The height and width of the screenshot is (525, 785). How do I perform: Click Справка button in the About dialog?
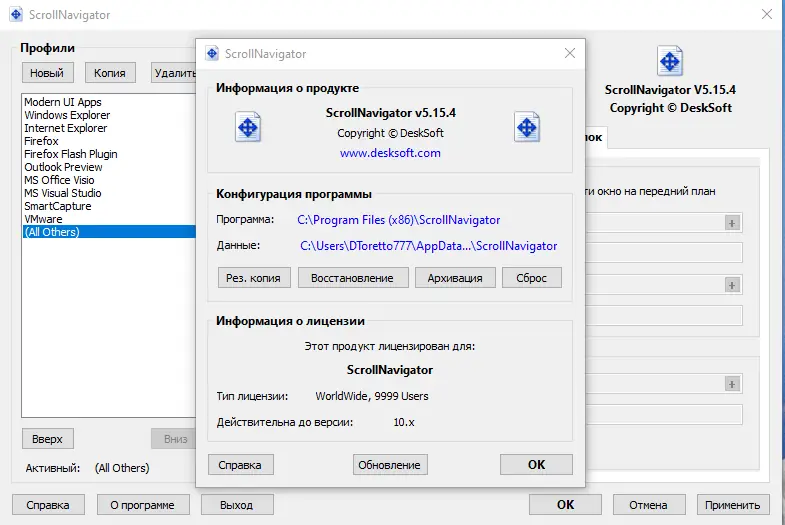(x=241, y=465)
